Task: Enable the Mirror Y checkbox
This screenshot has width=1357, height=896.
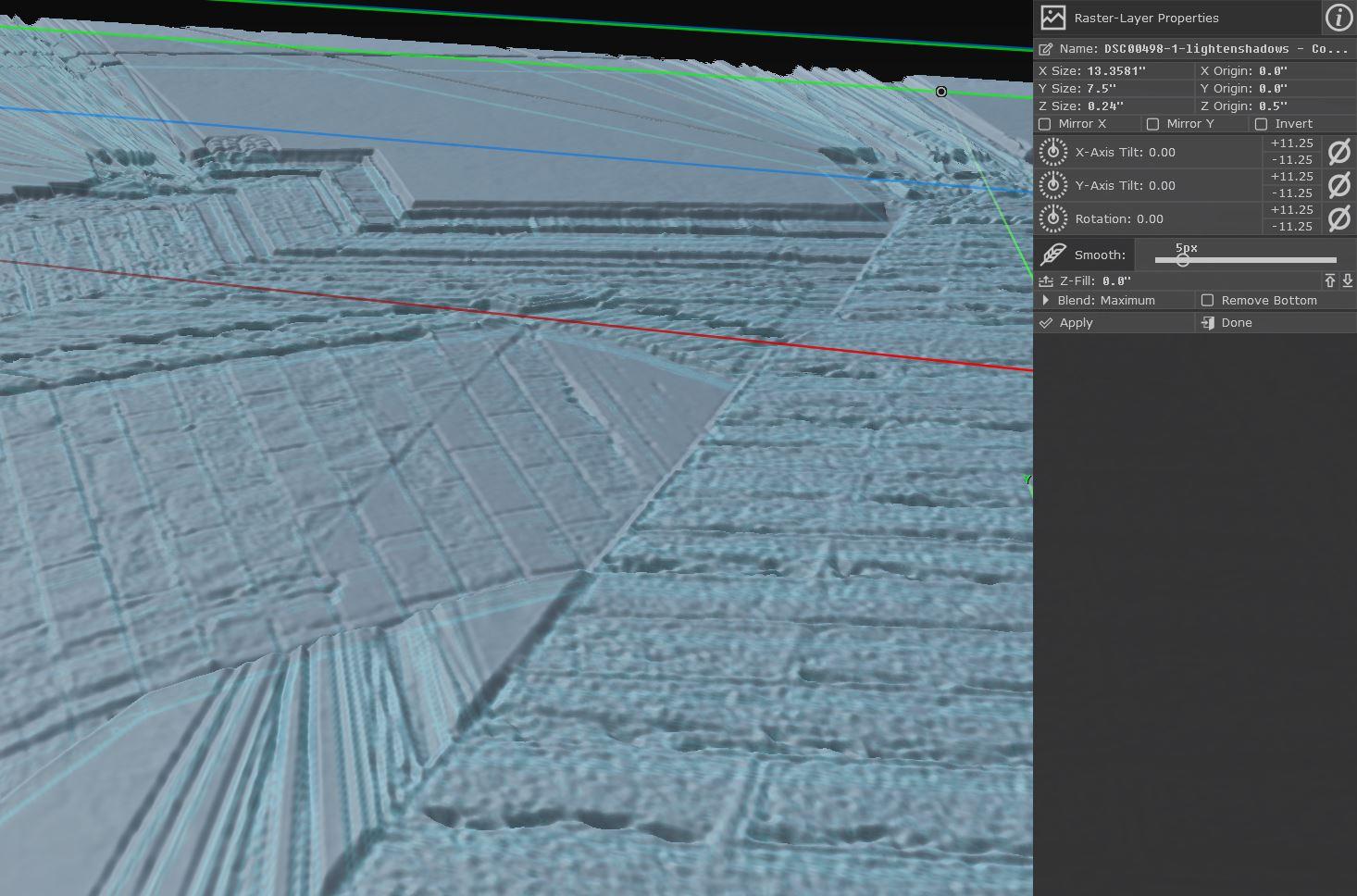Action: coord(1153,124)
